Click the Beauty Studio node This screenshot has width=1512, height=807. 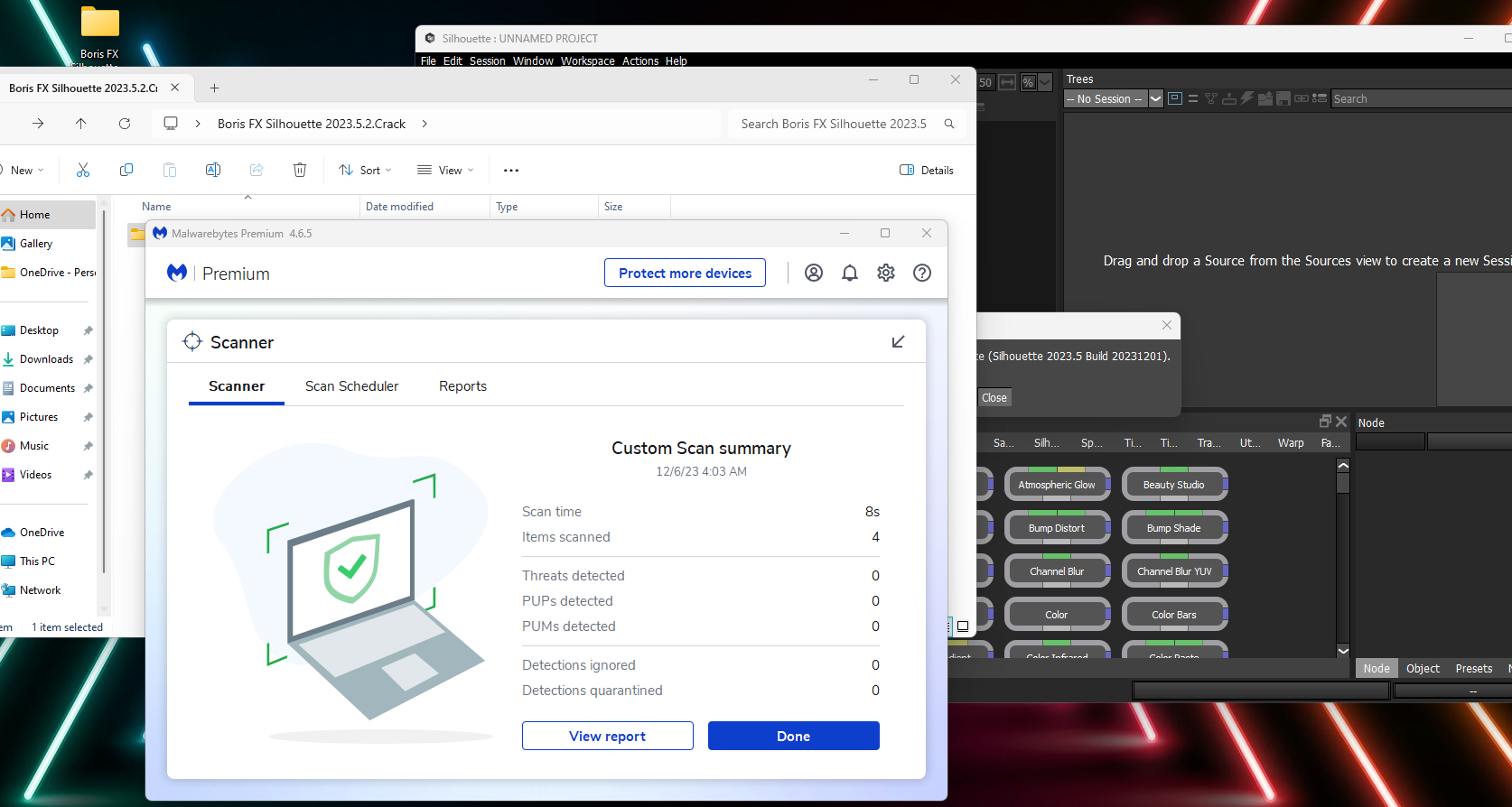[1174, 485]
